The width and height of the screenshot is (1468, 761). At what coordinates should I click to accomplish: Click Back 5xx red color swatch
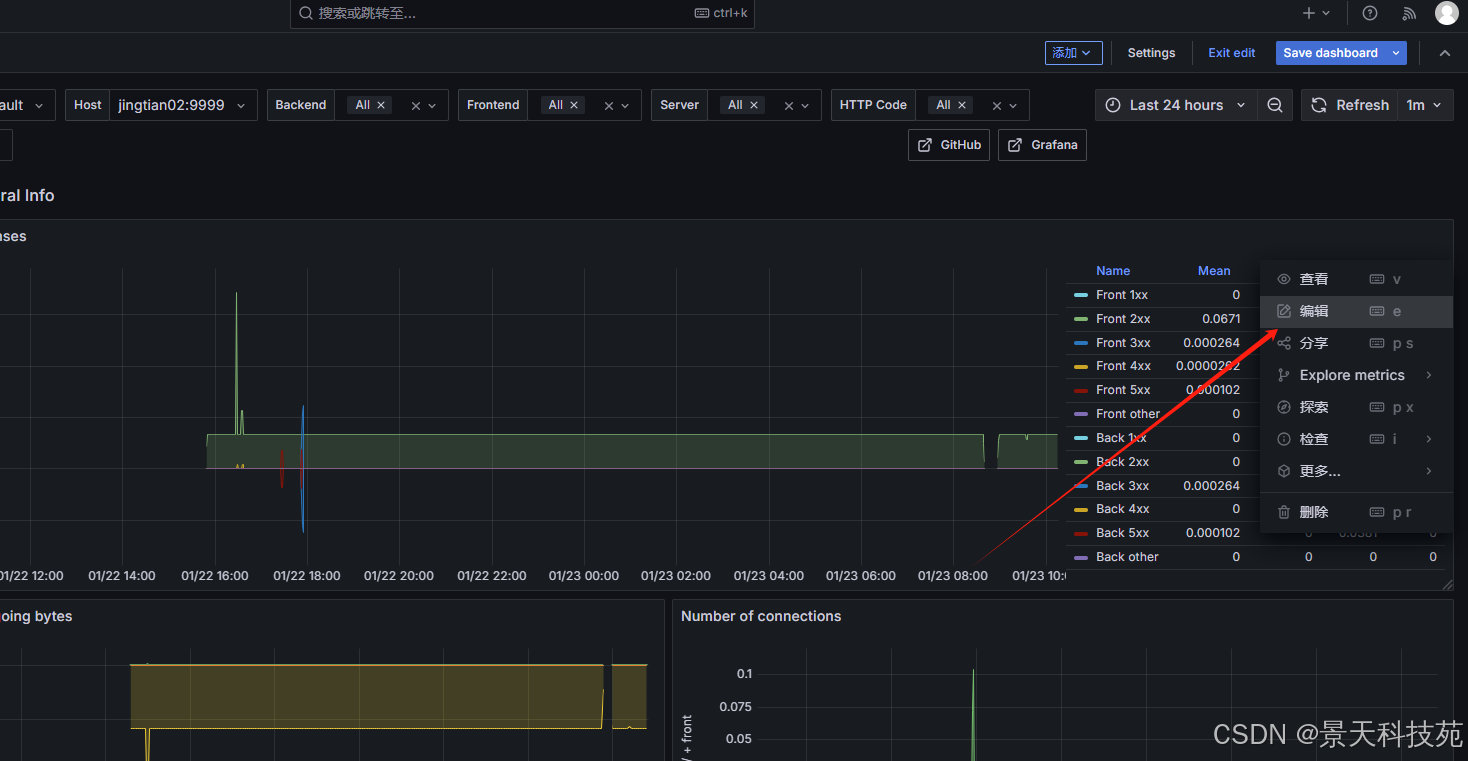[1080, 533]
